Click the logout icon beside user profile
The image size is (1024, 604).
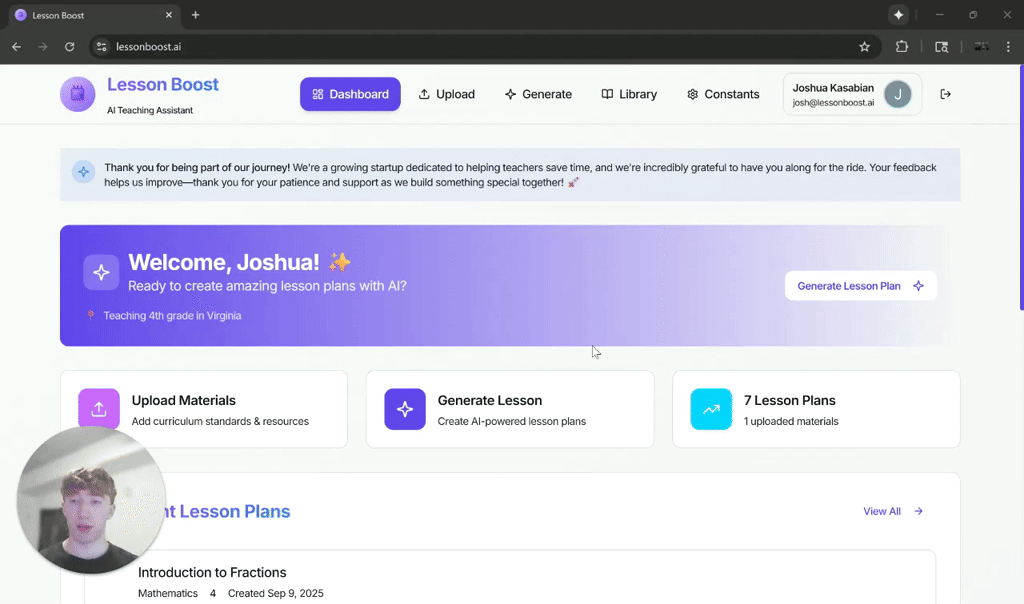(x=945, y=94)
